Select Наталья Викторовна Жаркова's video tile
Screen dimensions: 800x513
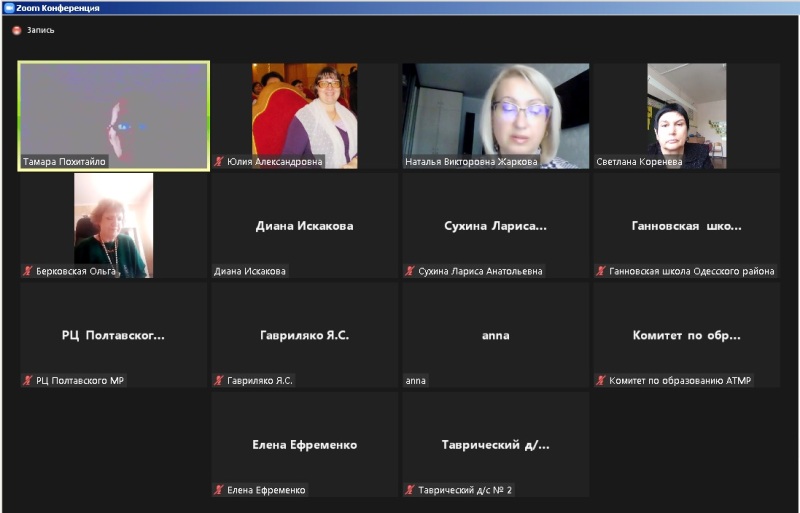(495, 116)
